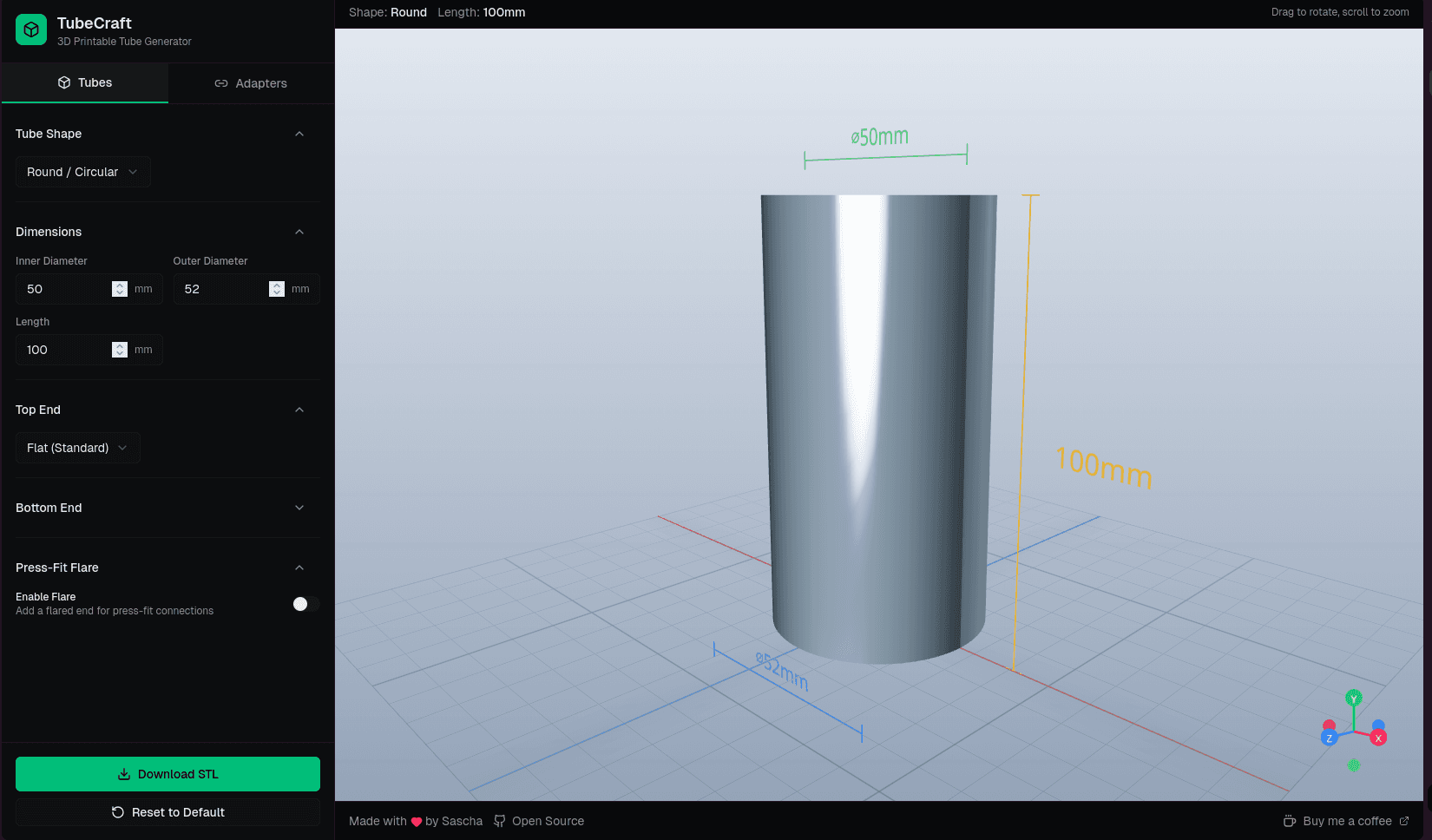The height and width of the screenshot is (840, 1432).
Task: Click the red heart icon in footer
Action: [x=417, y=822]
